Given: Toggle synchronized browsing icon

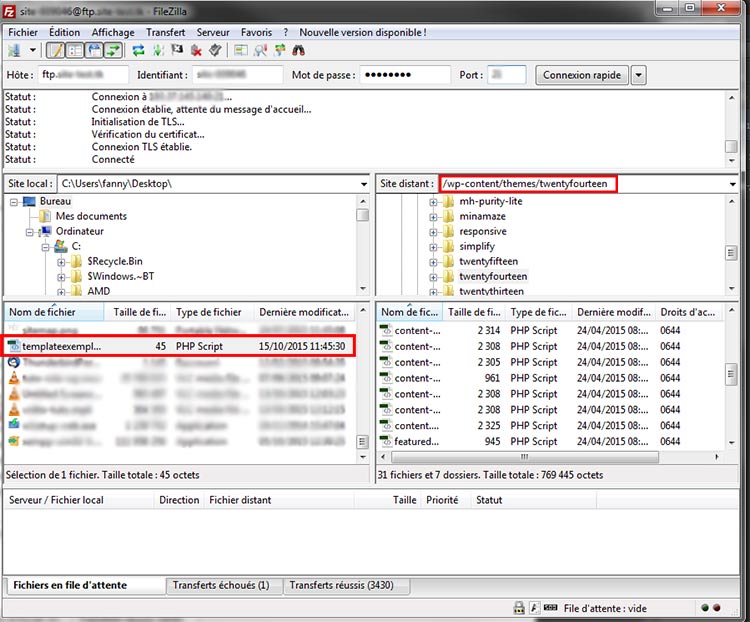Looking at the screenshot, I should click(x=280, y=50).
